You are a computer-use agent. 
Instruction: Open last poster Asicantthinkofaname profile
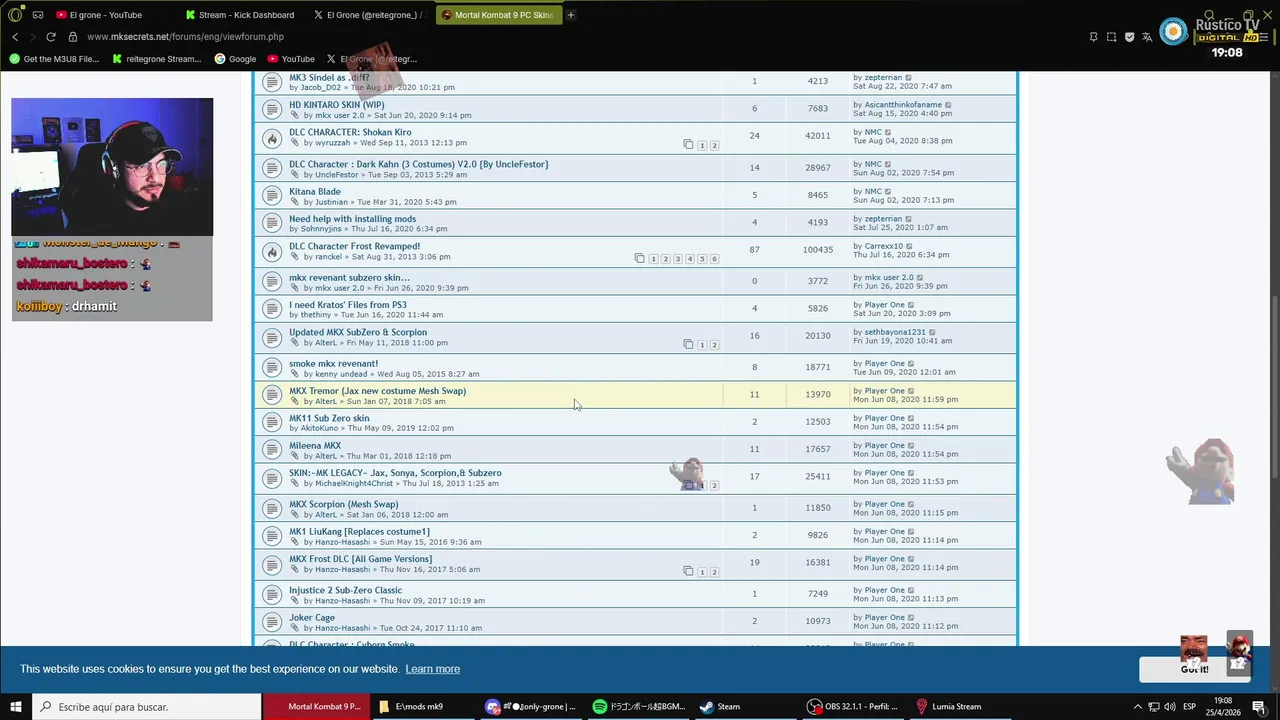coord(903,105)
